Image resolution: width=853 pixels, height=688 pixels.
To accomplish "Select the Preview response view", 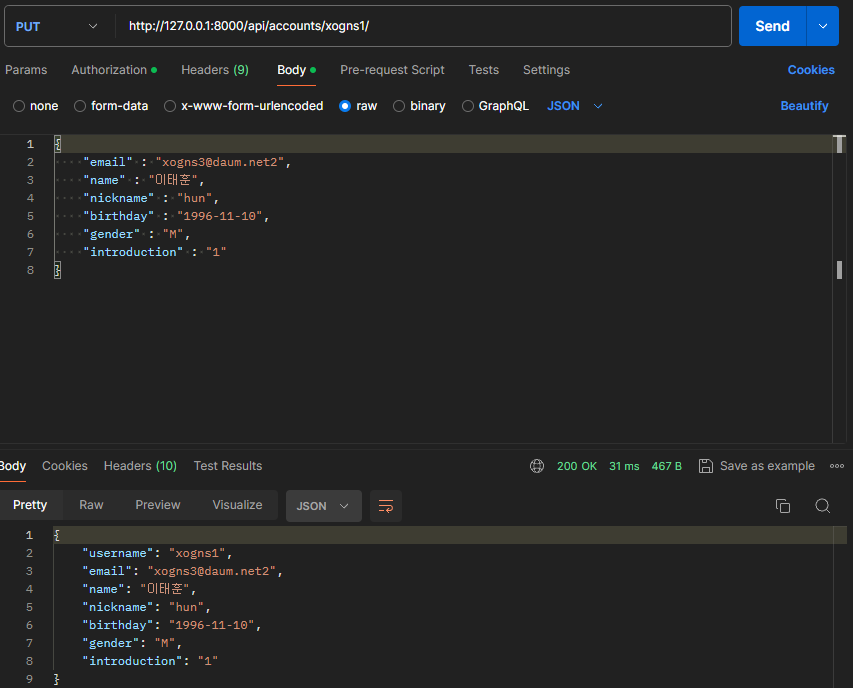I will pyautogui.click(x=158, y=505).
